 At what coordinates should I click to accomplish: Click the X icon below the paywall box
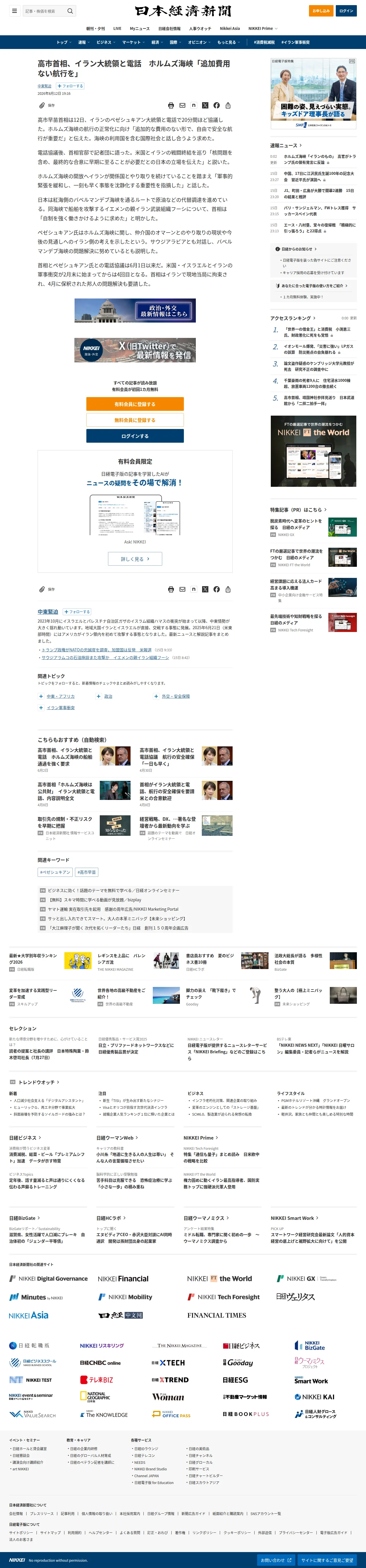[x=205, y=589]
